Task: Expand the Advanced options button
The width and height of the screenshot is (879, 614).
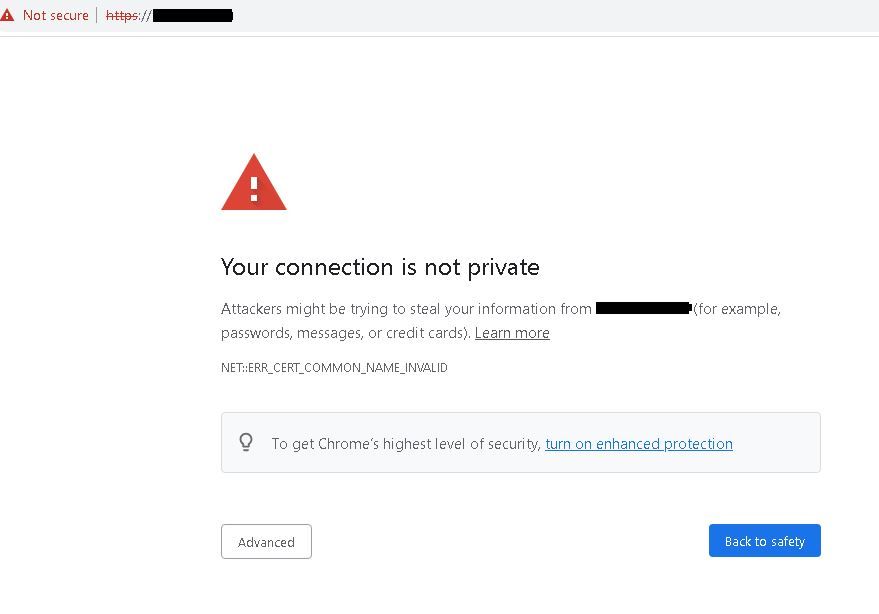Action: (266, 542)
